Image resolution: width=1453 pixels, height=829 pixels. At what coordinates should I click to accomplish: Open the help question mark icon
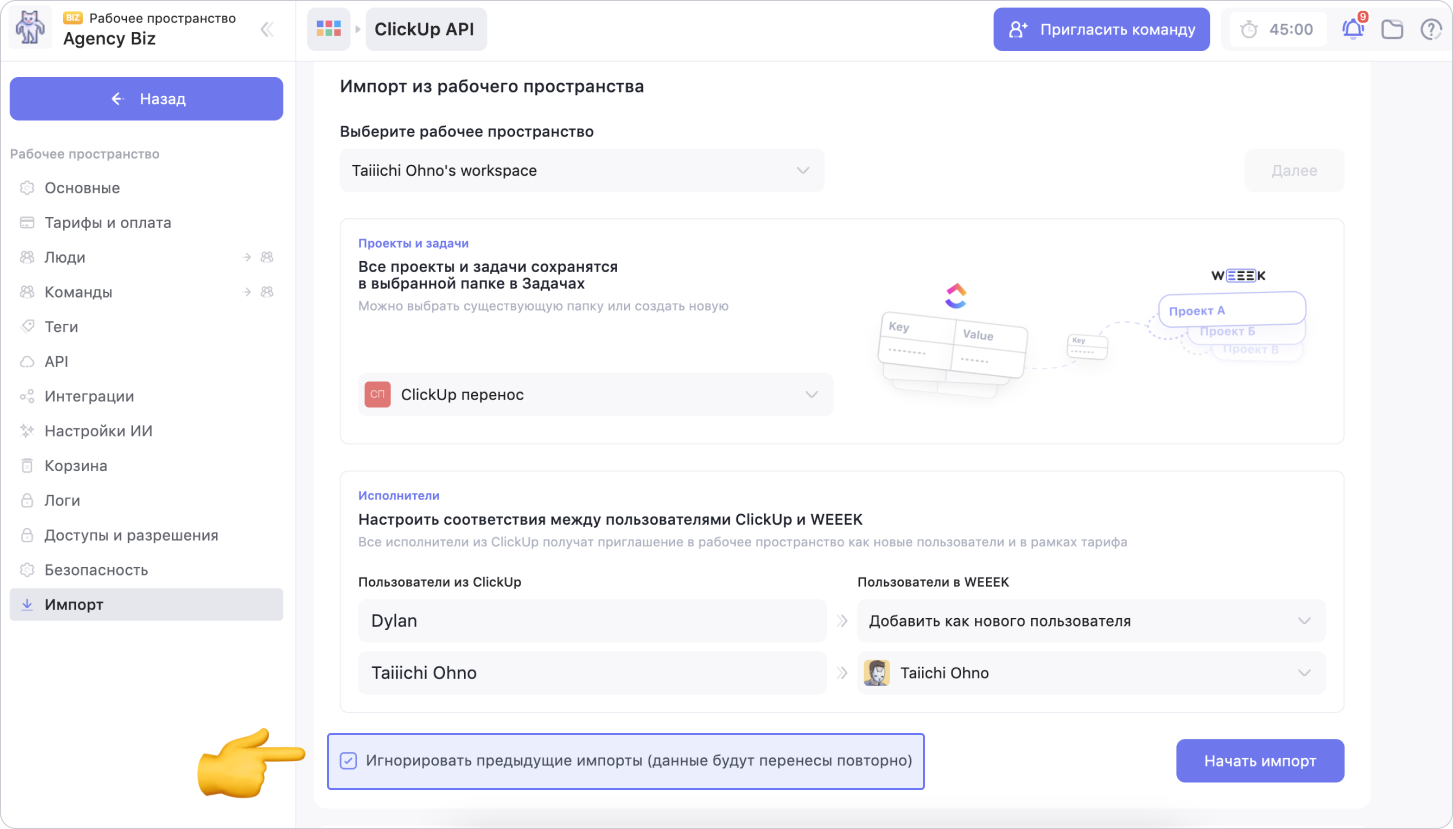(x=1431, y=29)
